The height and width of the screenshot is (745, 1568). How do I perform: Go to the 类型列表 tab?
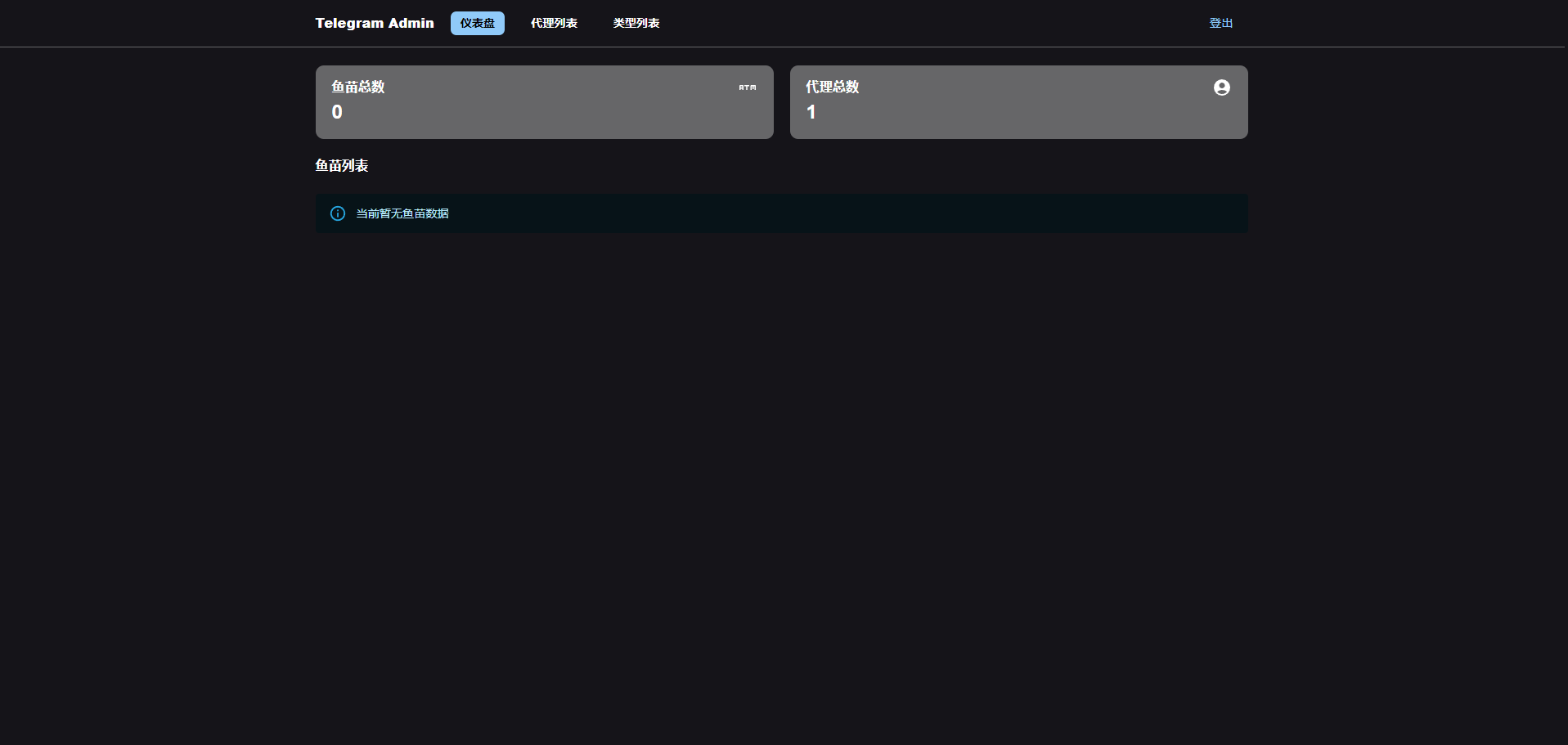[x=636, y=23]
